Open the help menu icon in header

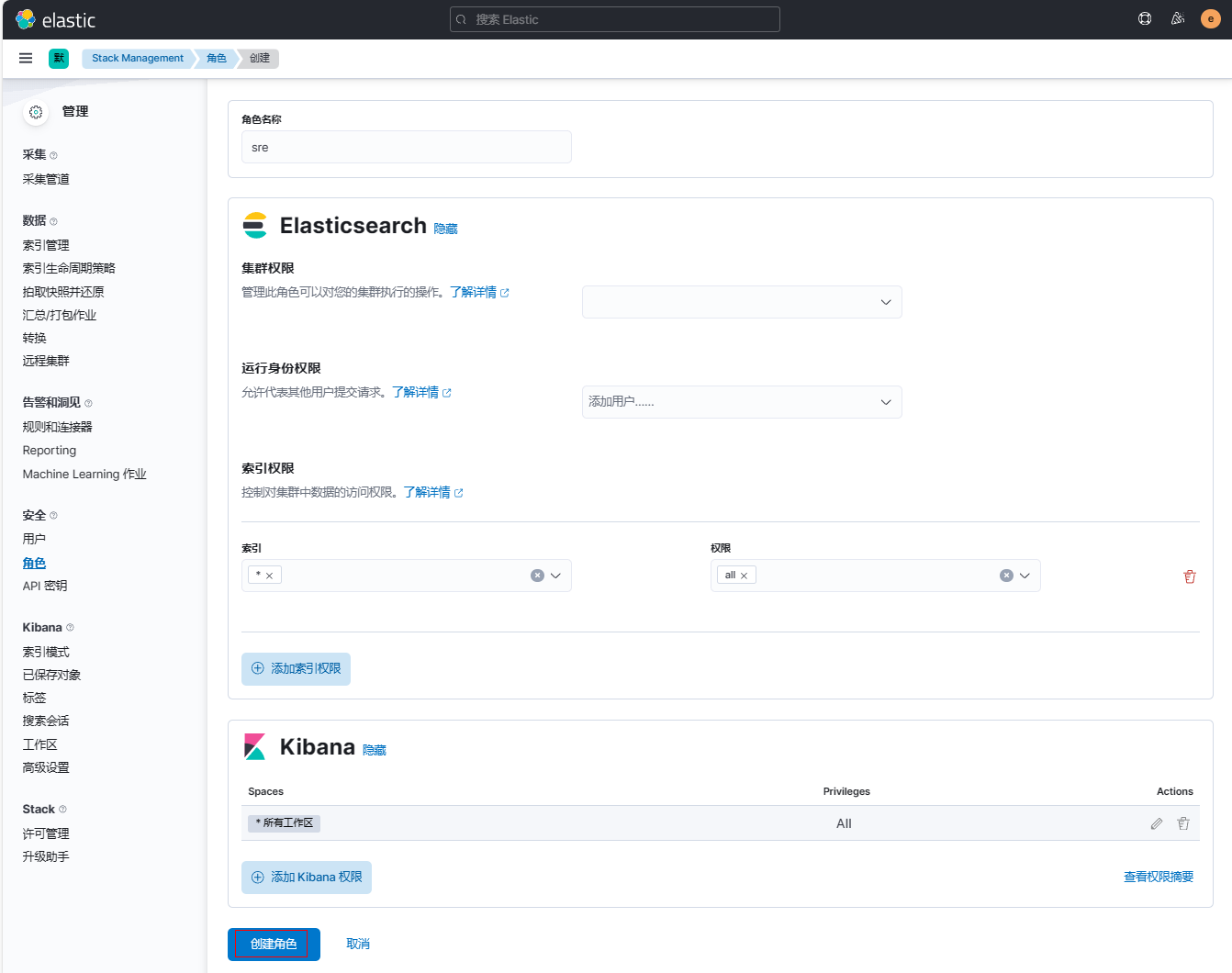click(x=1145, y=18)
